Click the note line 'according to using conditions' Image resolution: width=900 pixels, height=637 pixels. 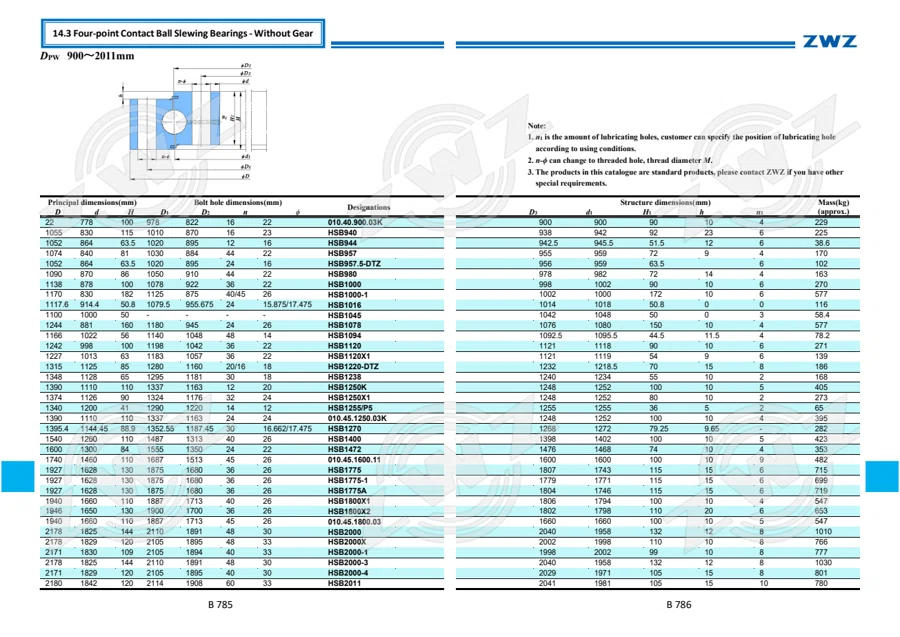tap(585, 149)
